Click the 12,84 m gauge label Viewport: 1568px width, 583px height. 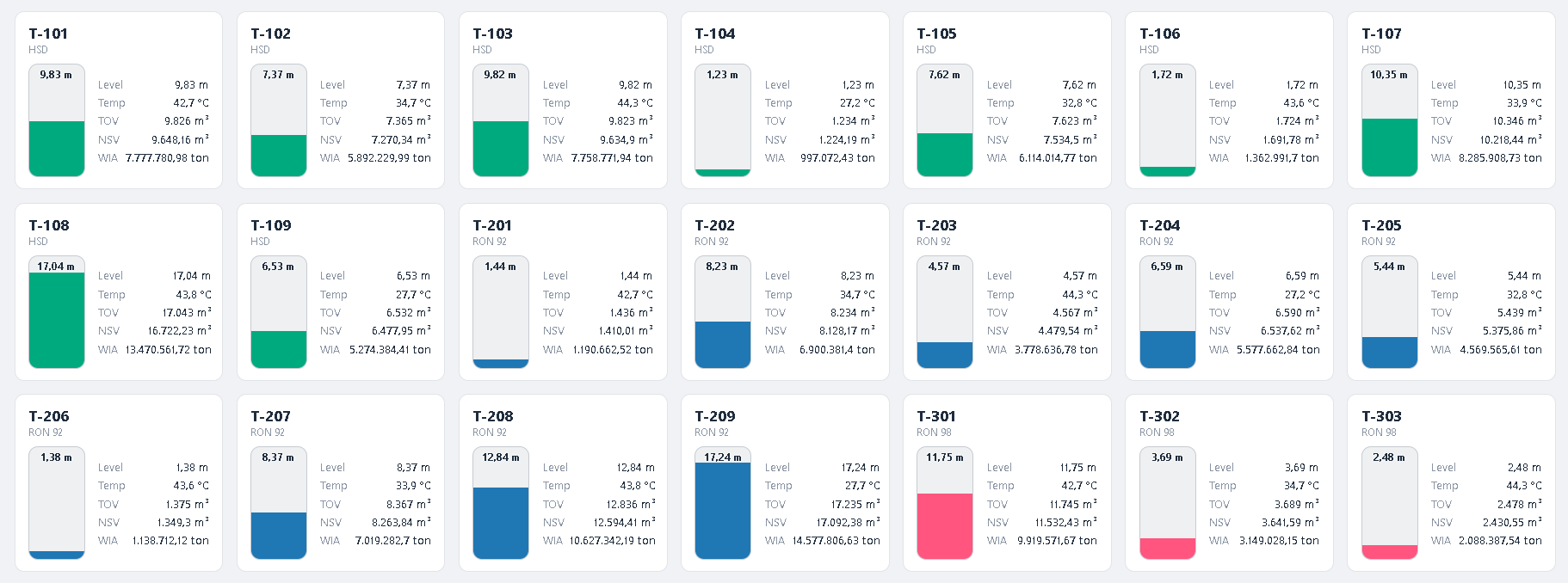(x=501, y=457)
